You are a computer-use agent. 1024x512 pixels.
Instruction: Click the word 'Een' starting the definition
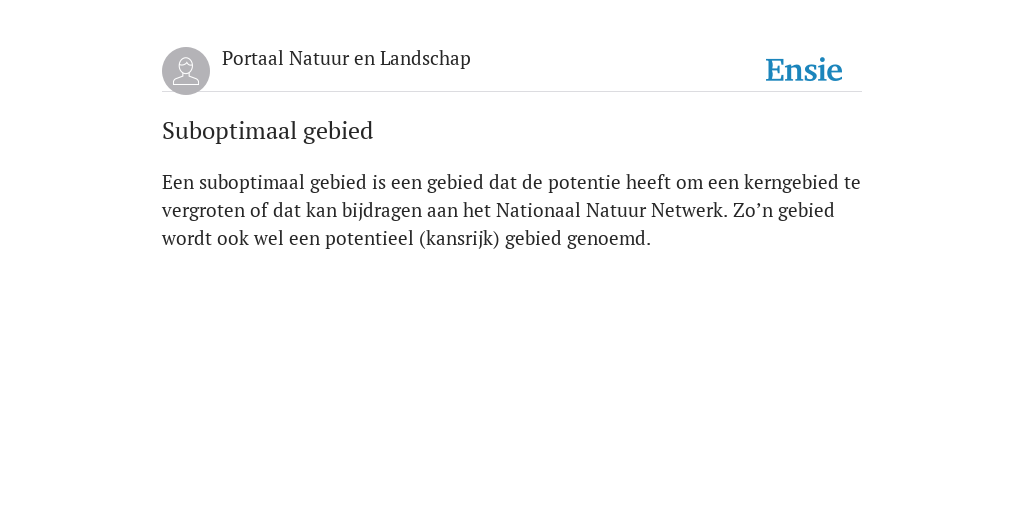pos(178,182)
